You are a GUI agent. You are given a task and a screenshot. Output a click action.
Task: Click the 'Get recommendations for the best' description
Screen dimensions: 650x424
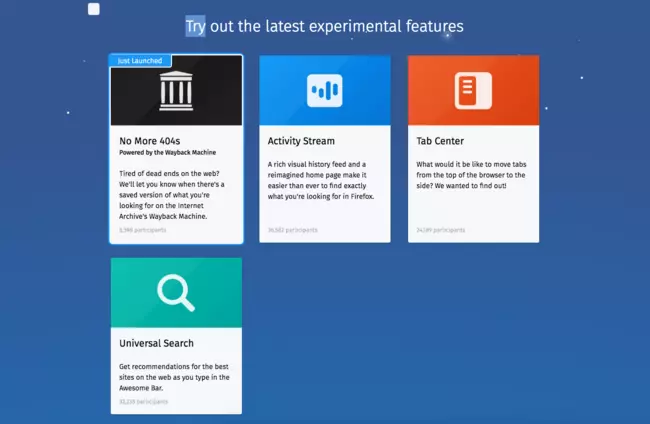coord(174,377)
